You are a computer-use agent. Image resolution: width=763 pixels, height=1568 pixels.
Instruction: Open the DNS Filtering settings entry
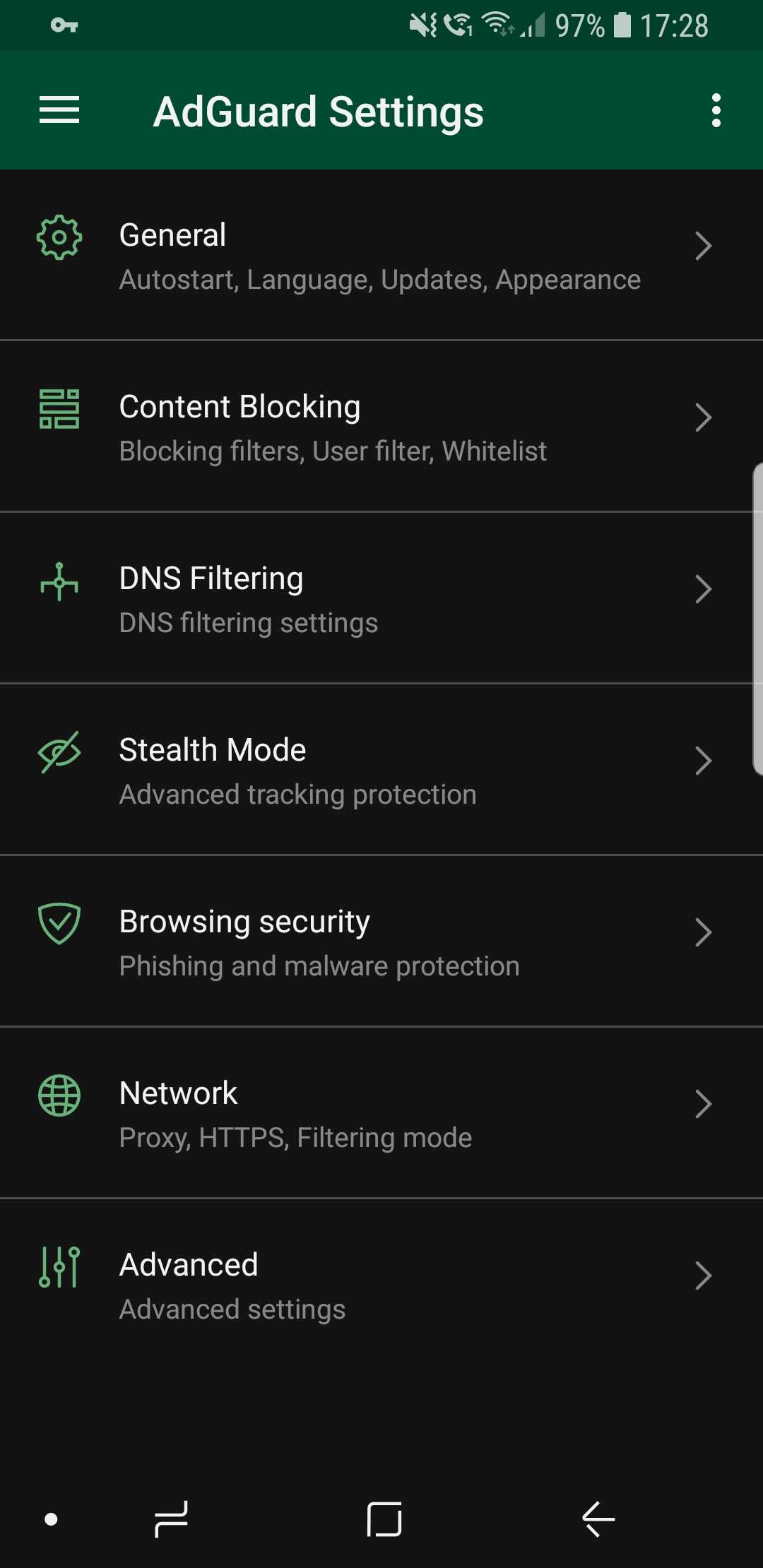(x=249, y=623)
